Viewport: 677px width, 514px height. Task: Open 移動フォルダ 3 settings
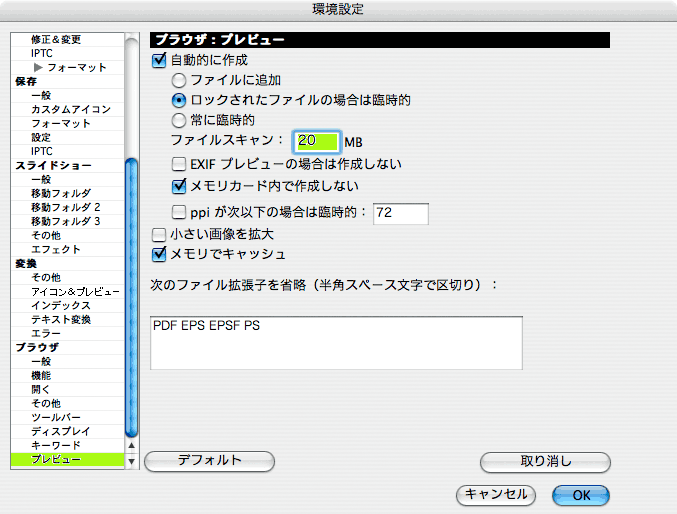point(67,222)
